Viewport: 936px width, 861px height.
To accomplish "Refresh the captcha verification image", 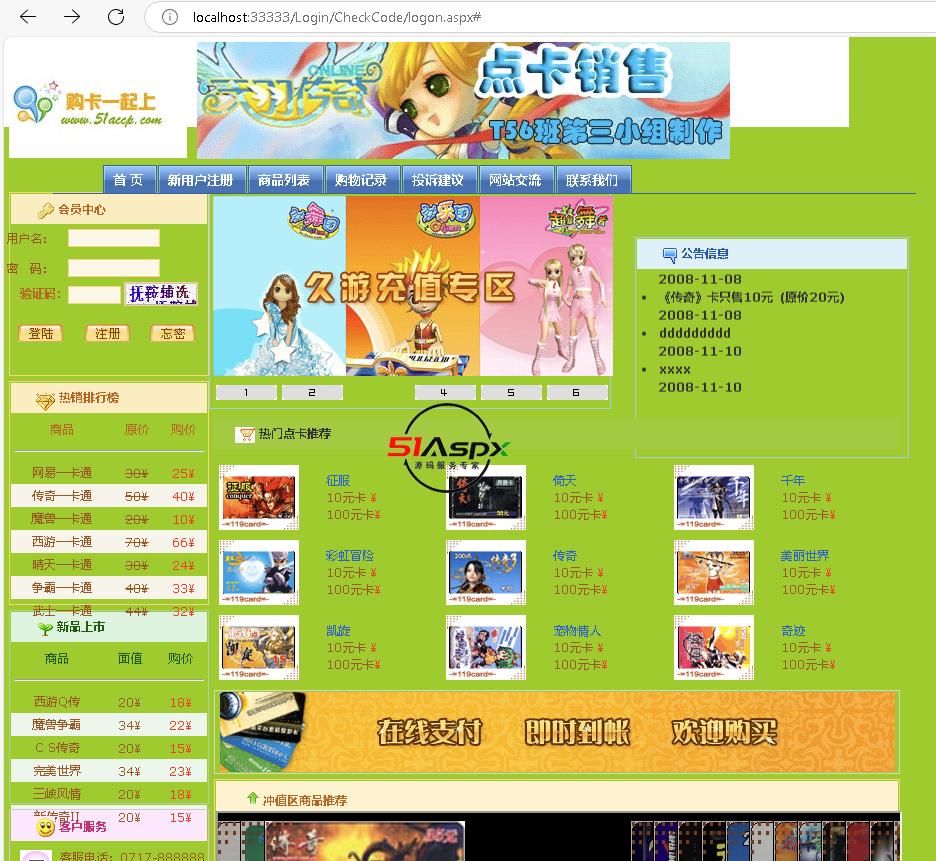I will pyautogui.click(x=161, y=294).
